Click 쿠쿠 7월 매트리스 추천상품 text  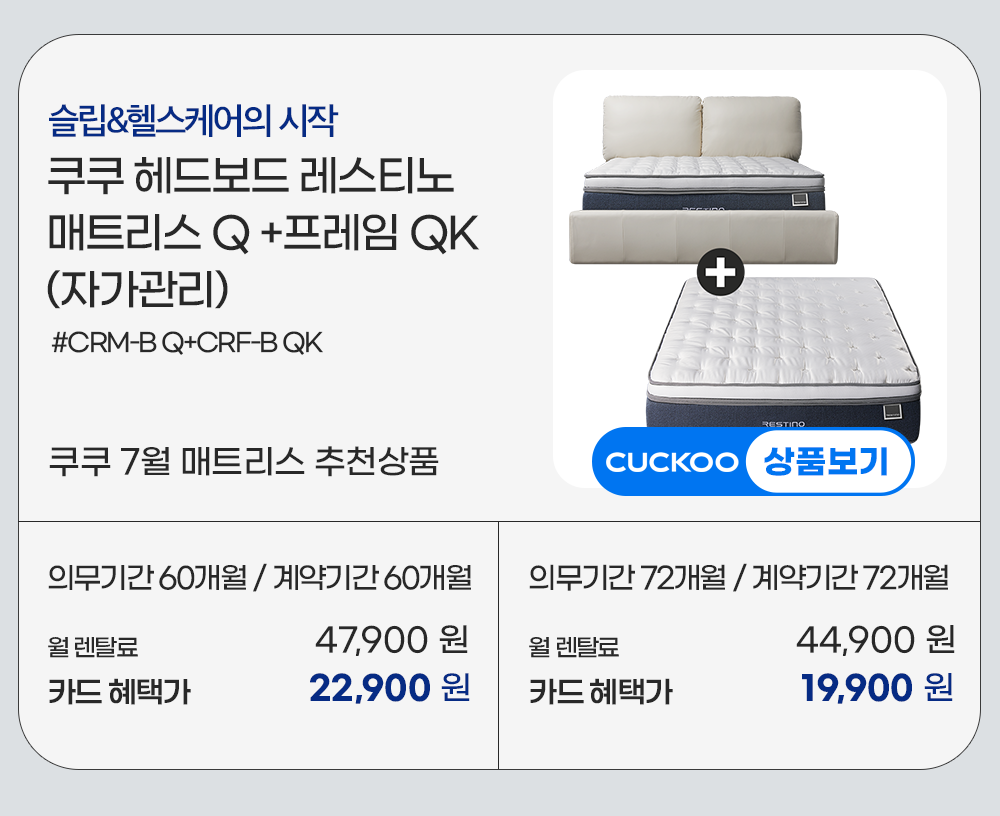[x=243, y=463]
